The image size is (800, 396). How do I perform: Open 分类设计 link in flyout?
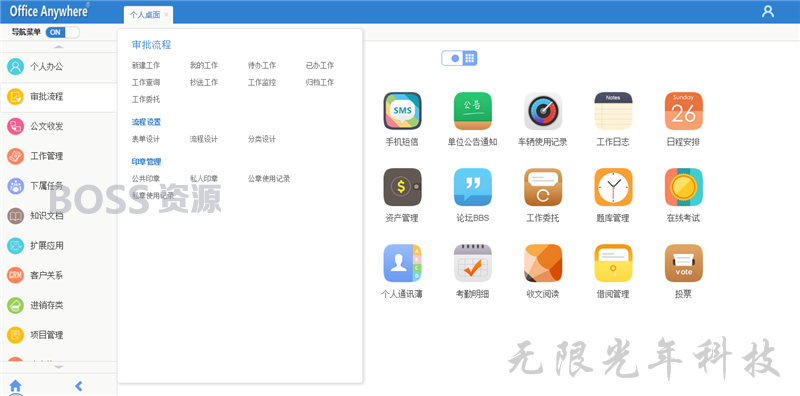262,139
